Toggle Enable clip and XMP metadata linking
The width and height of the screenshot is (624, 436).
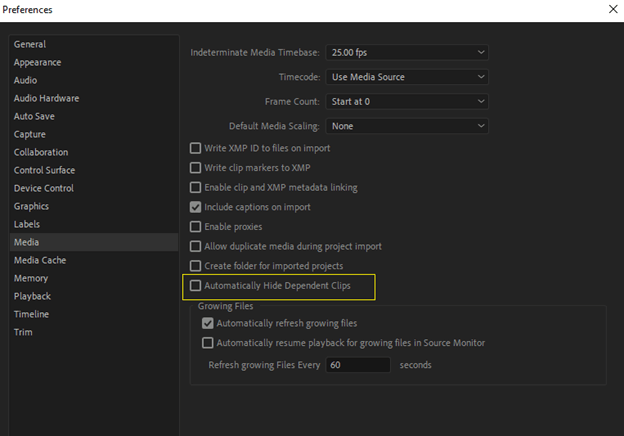pos(195,187)
